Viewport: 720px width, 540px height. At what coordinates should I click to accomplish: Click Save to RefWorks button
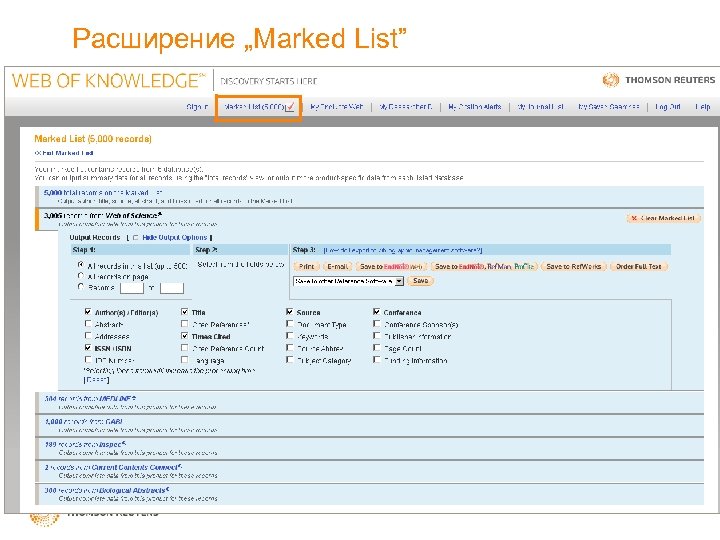574,266
